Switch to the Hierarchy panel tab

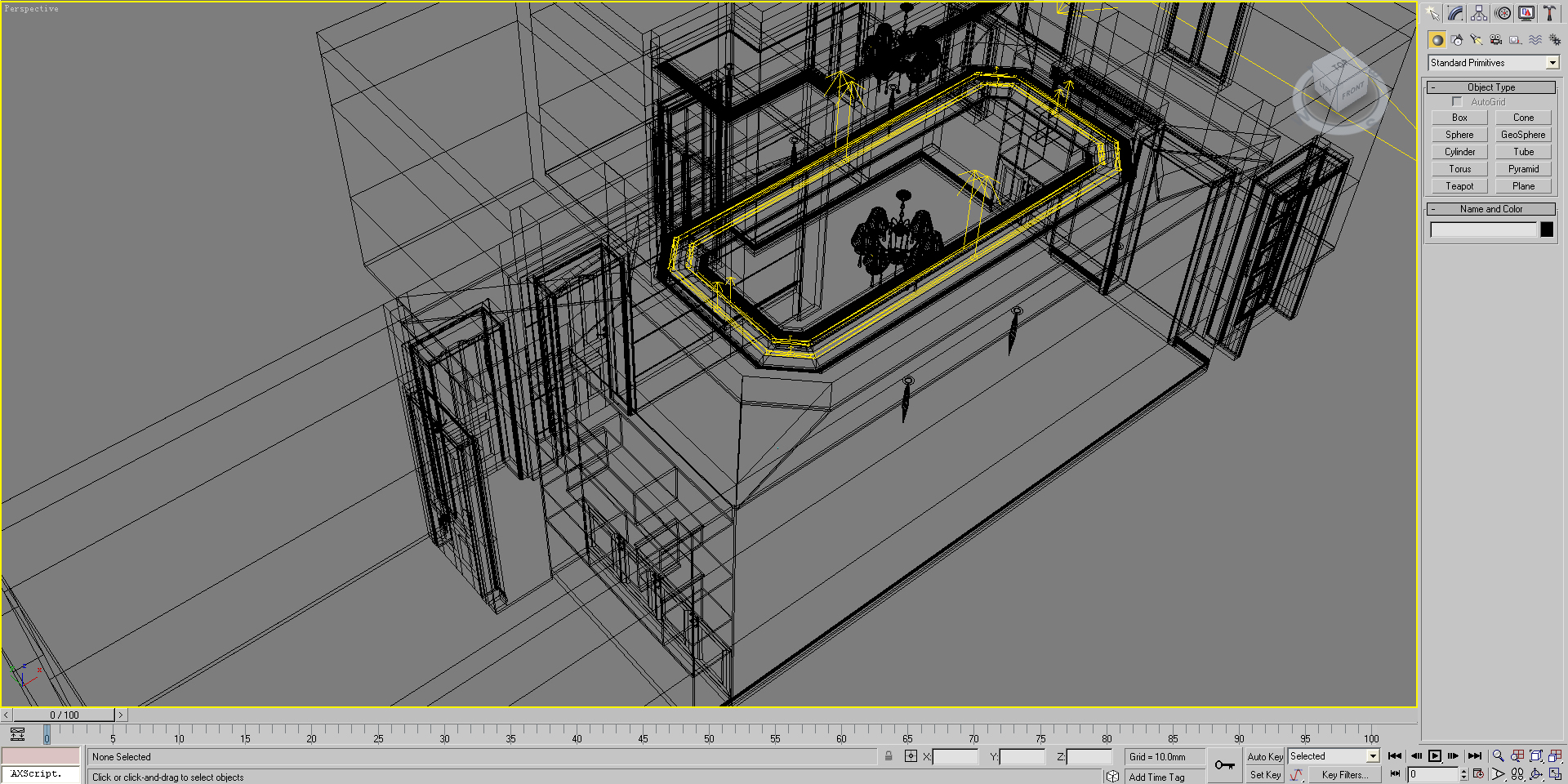pyautogui.click(x=1479, y=13)
